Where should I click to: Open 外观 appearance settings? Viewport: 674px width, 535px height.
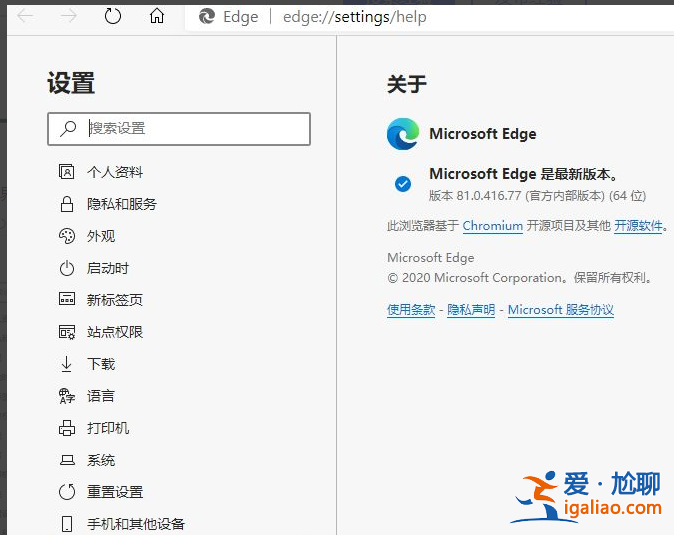click(x=101, y=236)
